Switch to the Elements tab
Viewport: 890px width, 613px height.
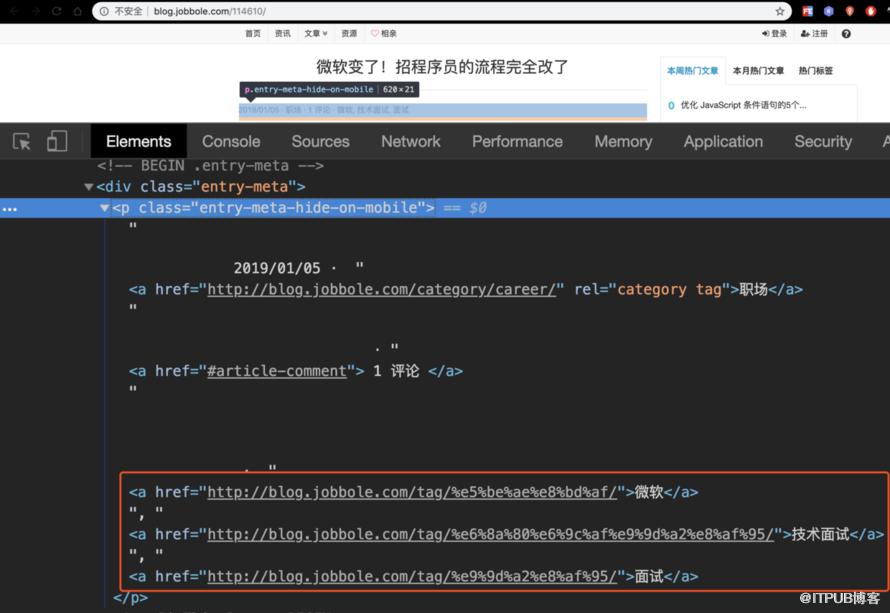pos(138,141)
